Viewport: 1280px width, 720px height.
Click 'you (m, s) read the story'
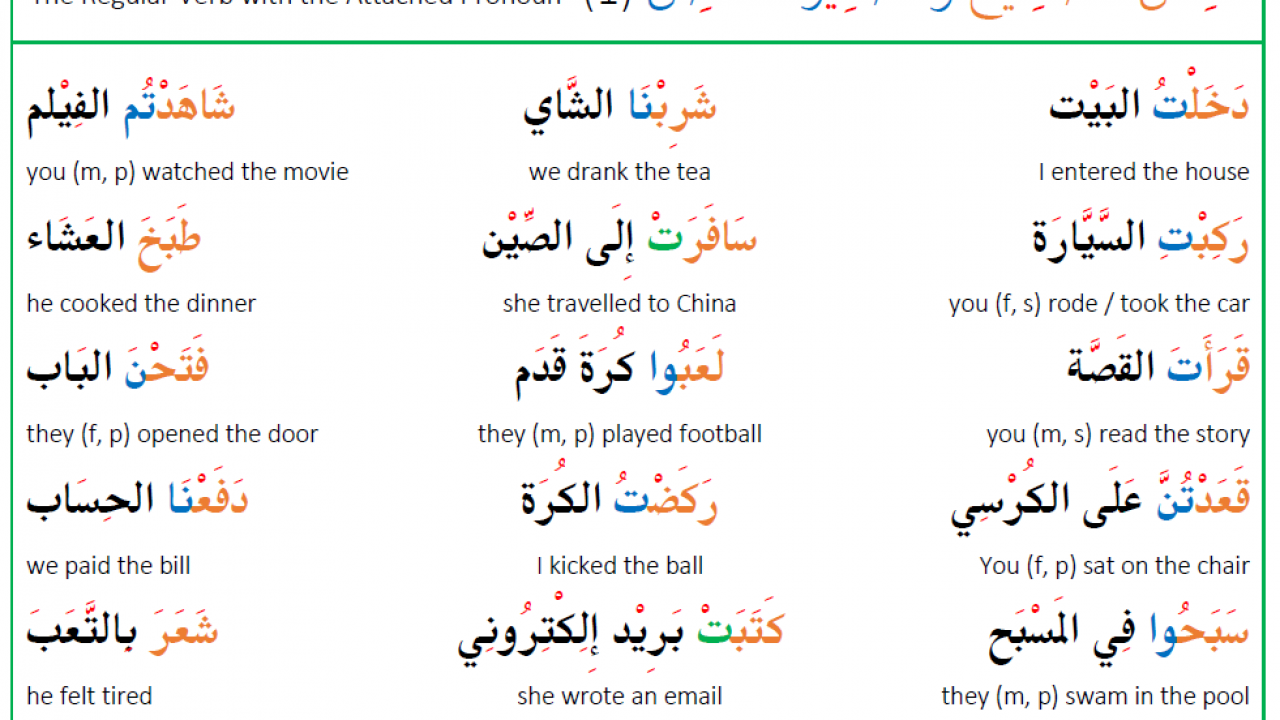1118,435
